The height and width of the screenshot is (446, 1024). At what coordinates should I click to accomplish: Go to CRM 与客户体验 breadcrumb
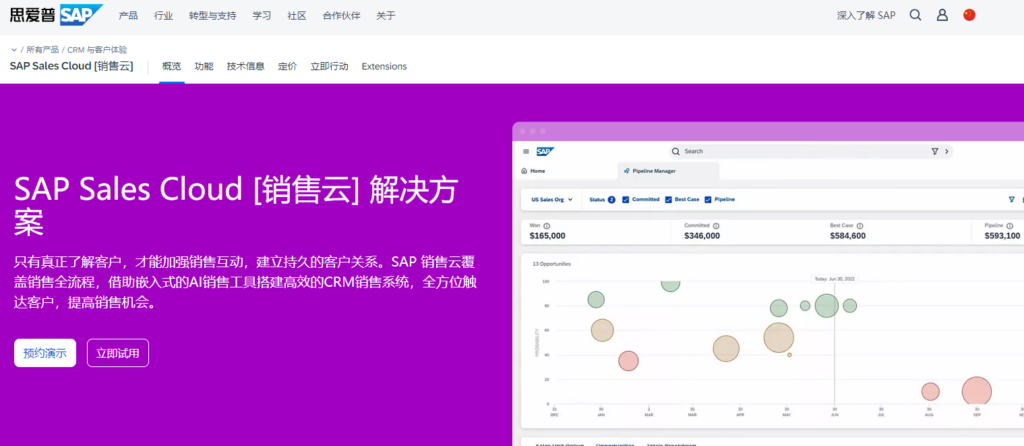[97, 50]
